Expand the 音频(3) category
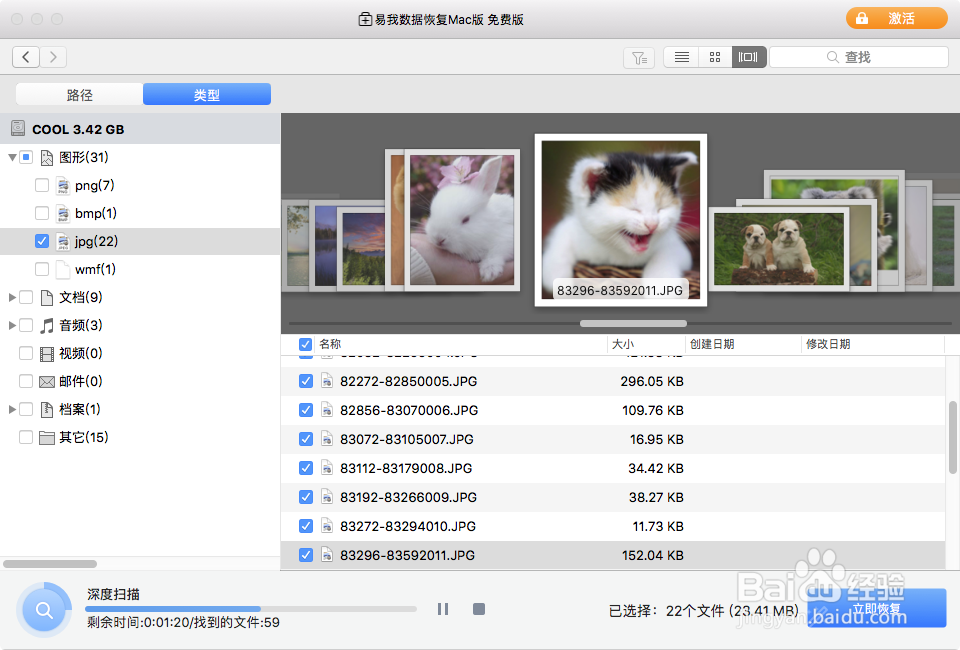The height and width of the screenshot is (650, 960). tap(11, 325)
